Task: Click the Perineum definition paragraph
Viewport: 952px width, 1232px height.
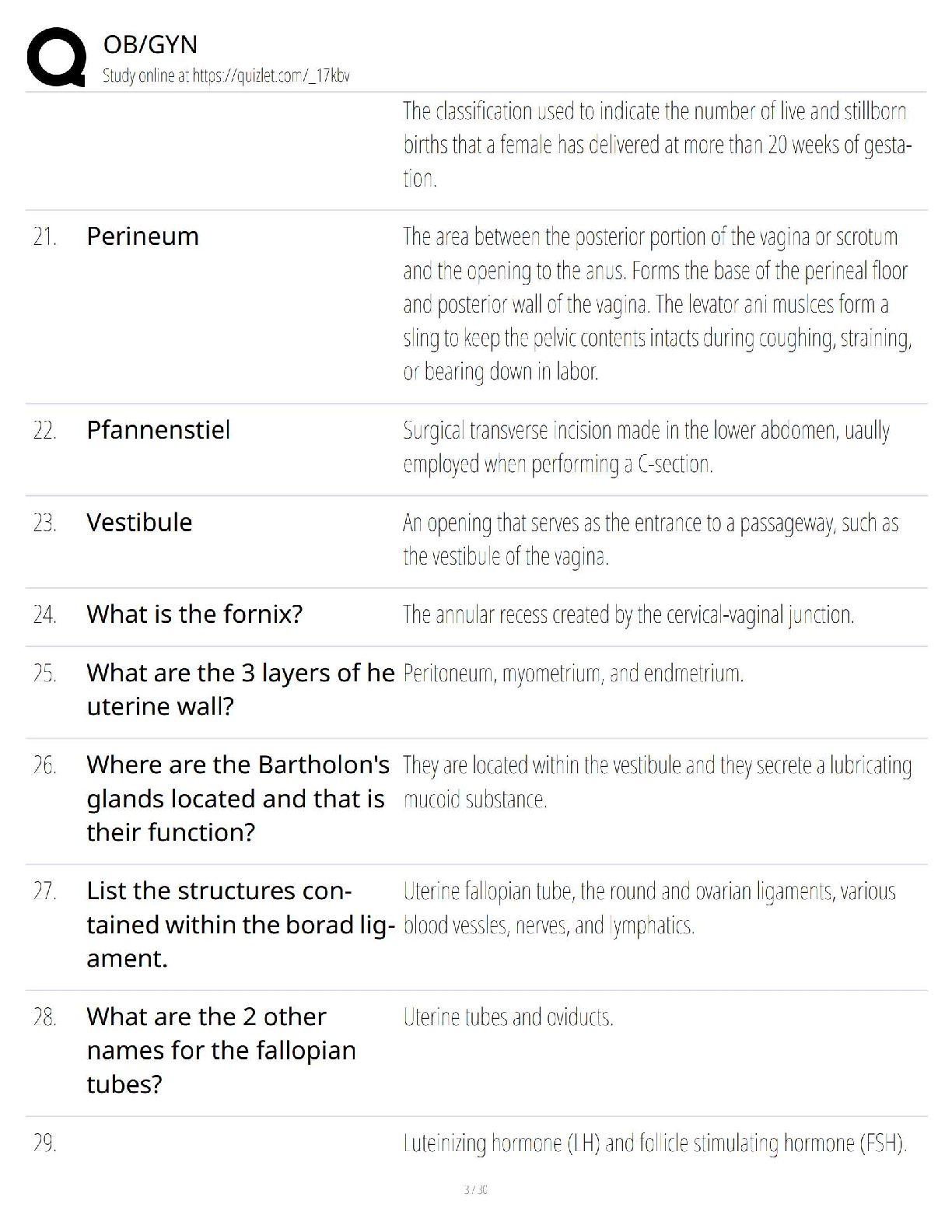Action: [656, 304]
